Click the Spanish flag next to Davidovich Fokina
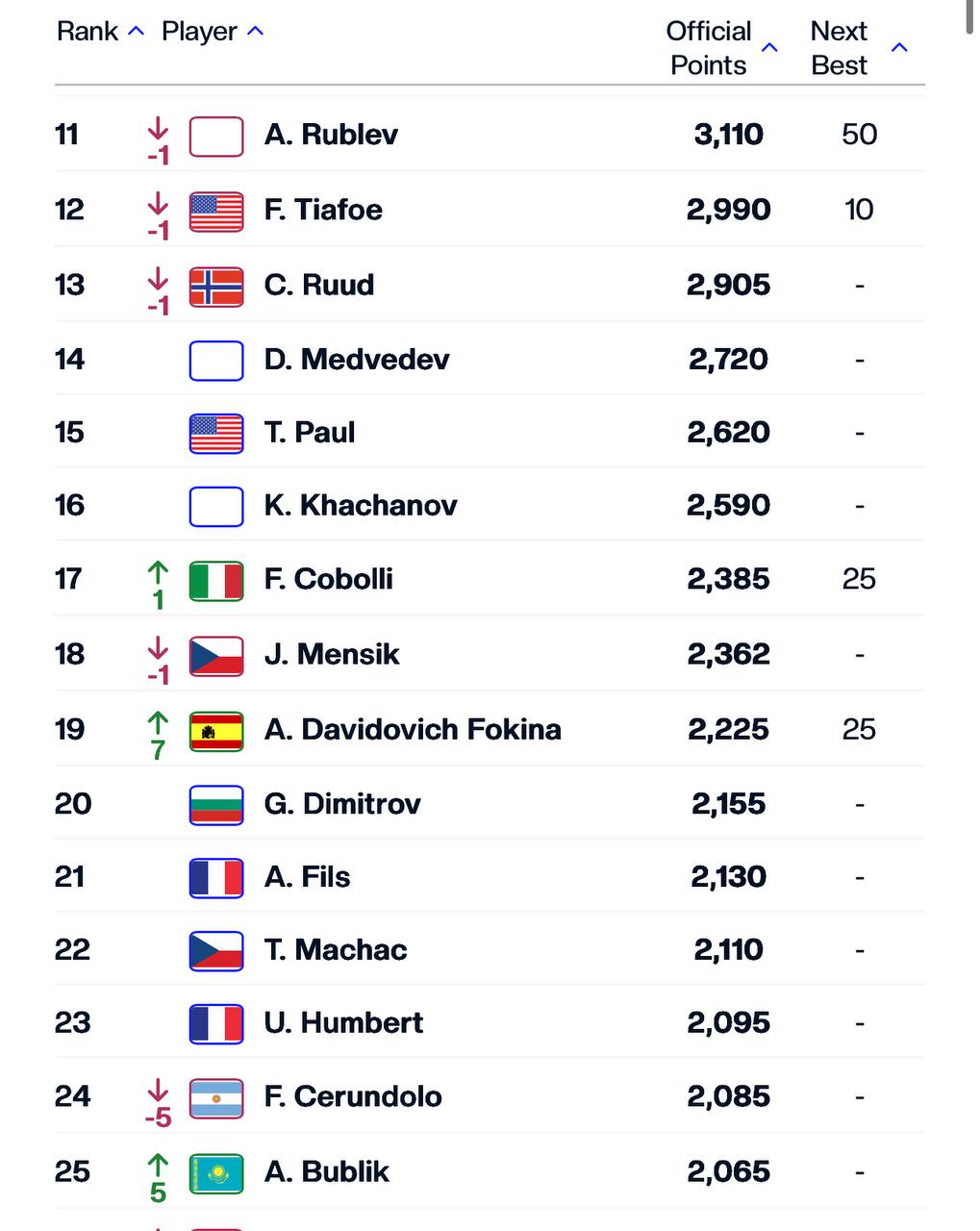The width and height of the screenshot is (980, 1231). 216,730
